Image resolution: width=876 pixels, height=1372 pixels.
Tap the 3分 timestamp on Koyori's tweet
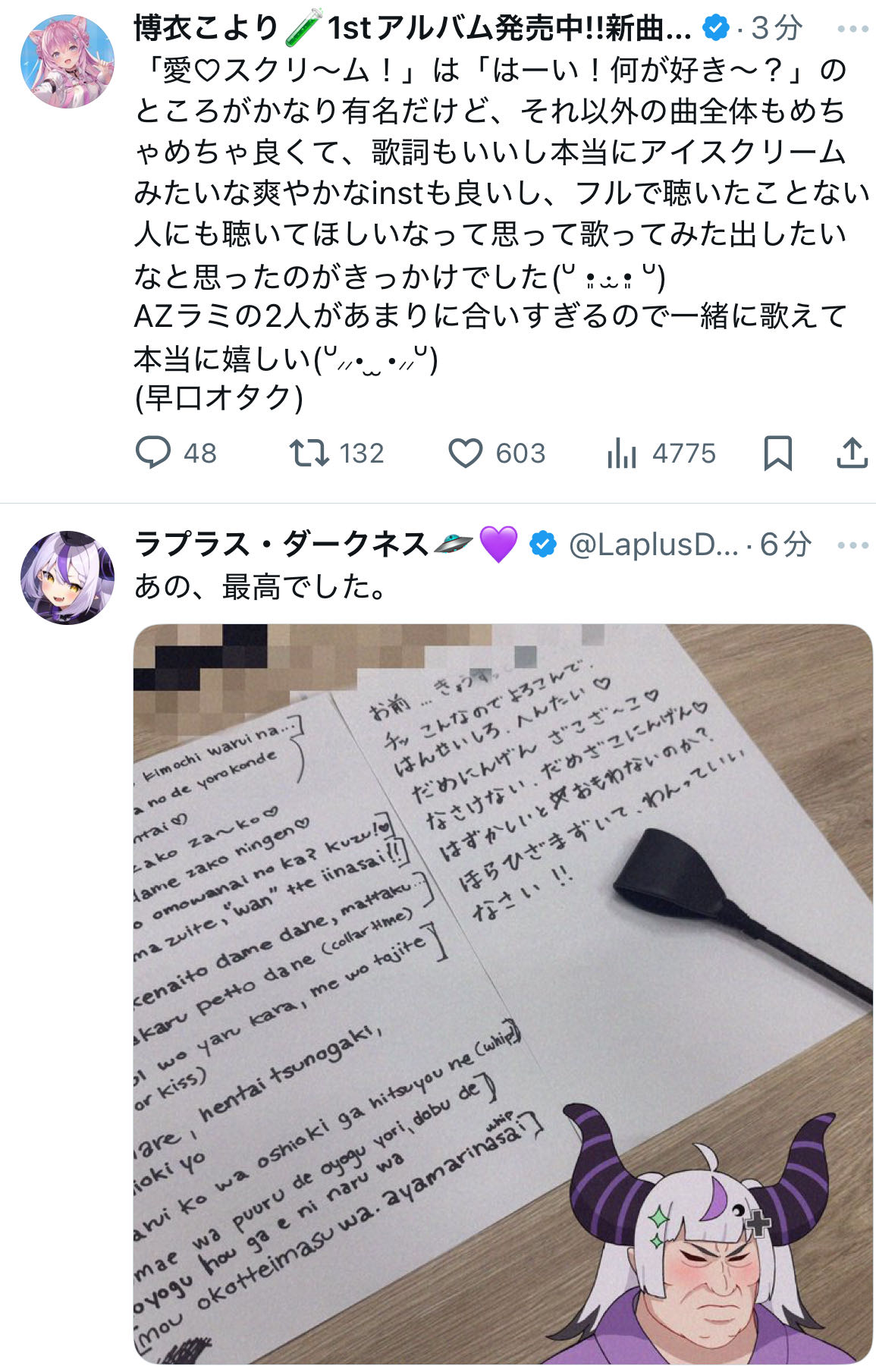point(777,29)
